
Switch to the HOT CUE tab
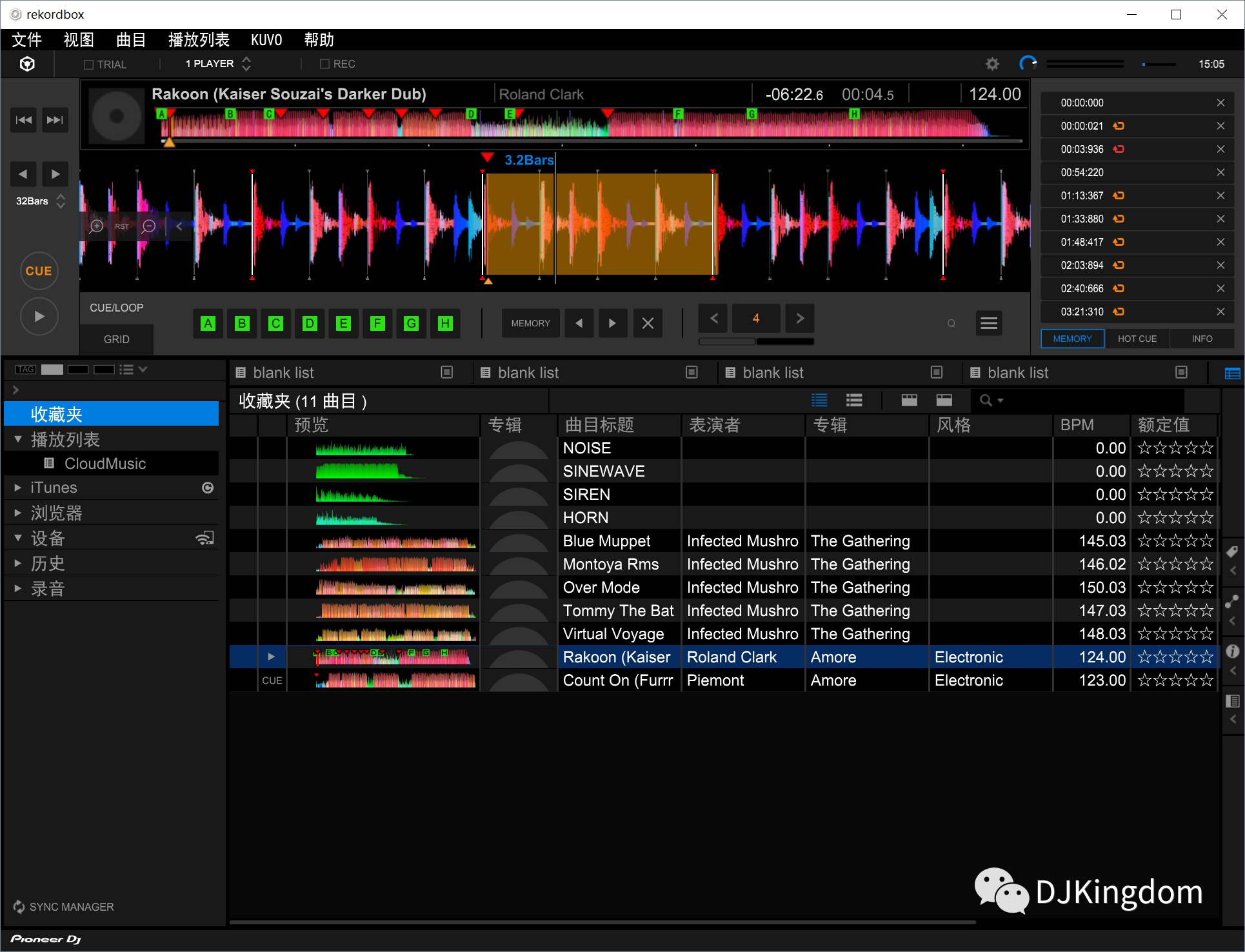tap(1137, 339)
